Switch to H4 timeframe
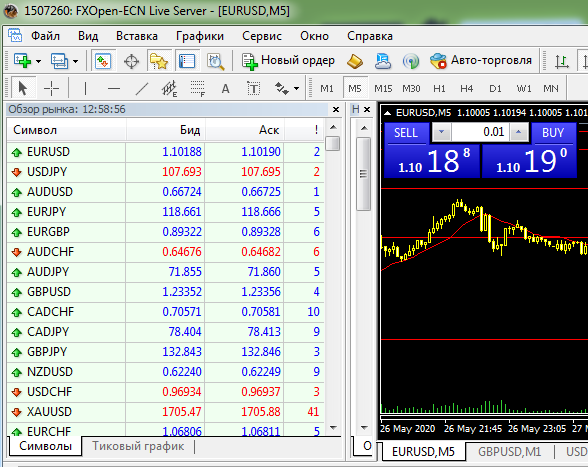 (x=466, y=89)
